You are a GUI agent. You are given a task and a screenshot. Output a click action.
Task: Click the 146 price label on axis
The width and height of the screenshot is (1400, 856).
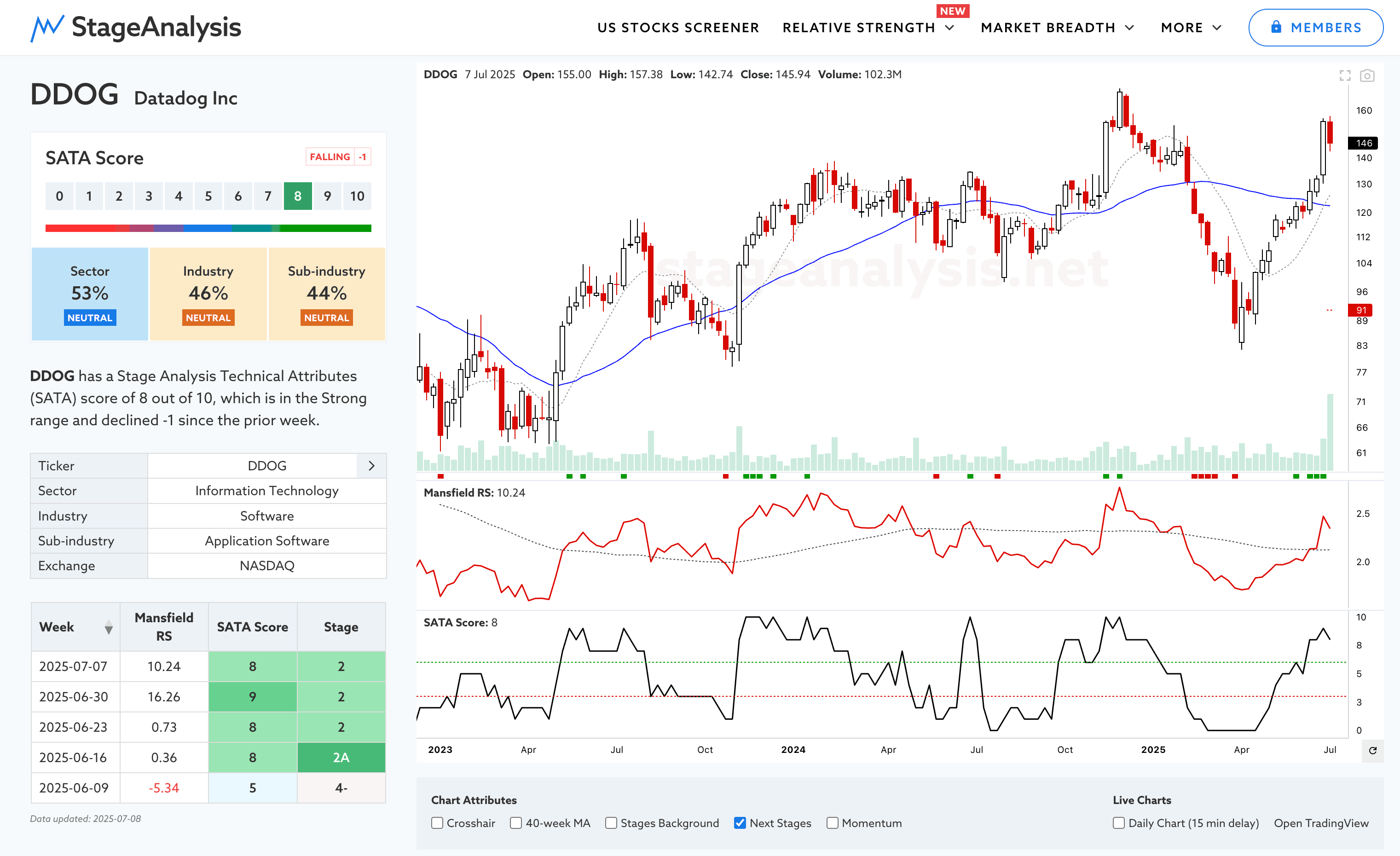pyautogui.click(x=1364, y=143)
